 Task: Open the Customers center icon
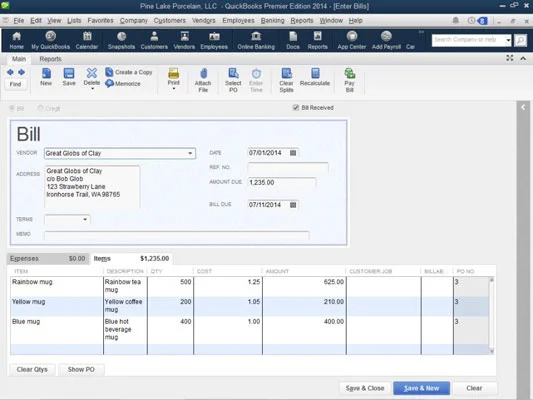pos(154,40)
